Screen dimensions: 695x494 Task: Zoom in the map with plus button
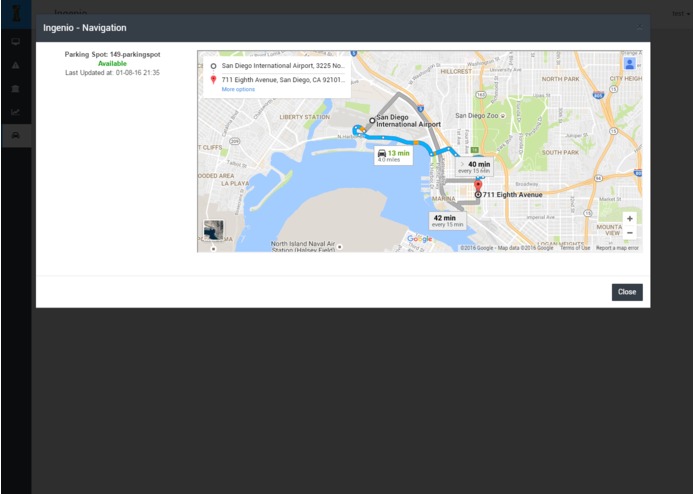[x=629, y=219]
